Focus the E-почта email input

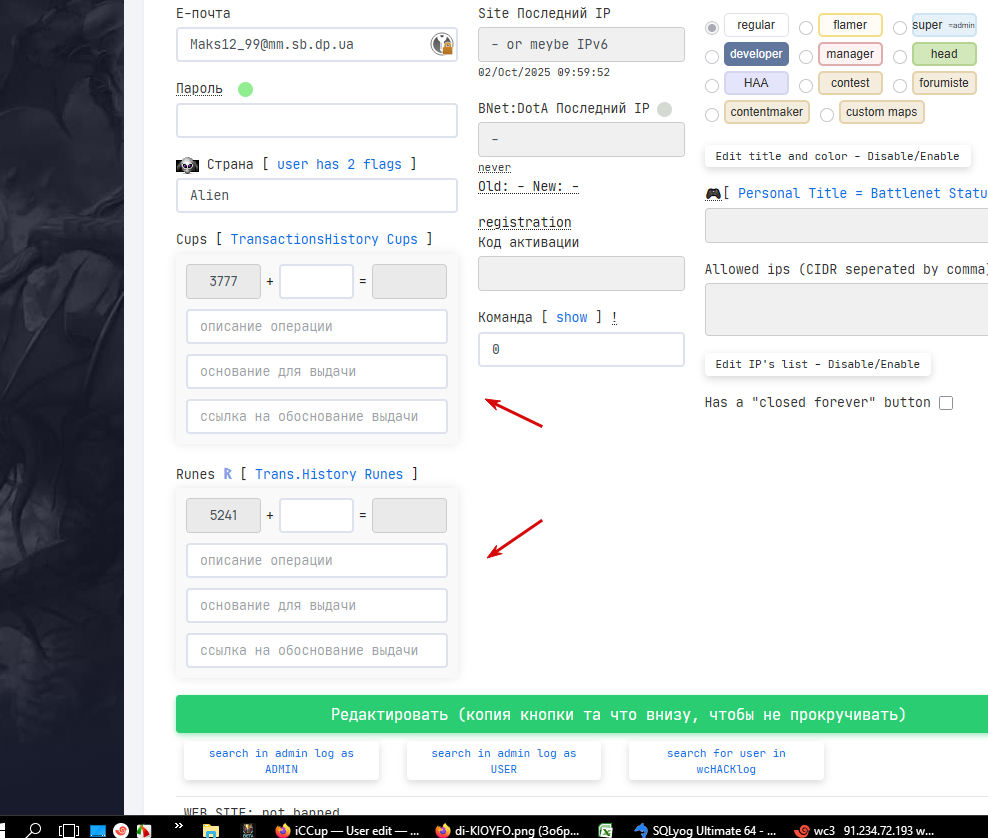[316, 45]
